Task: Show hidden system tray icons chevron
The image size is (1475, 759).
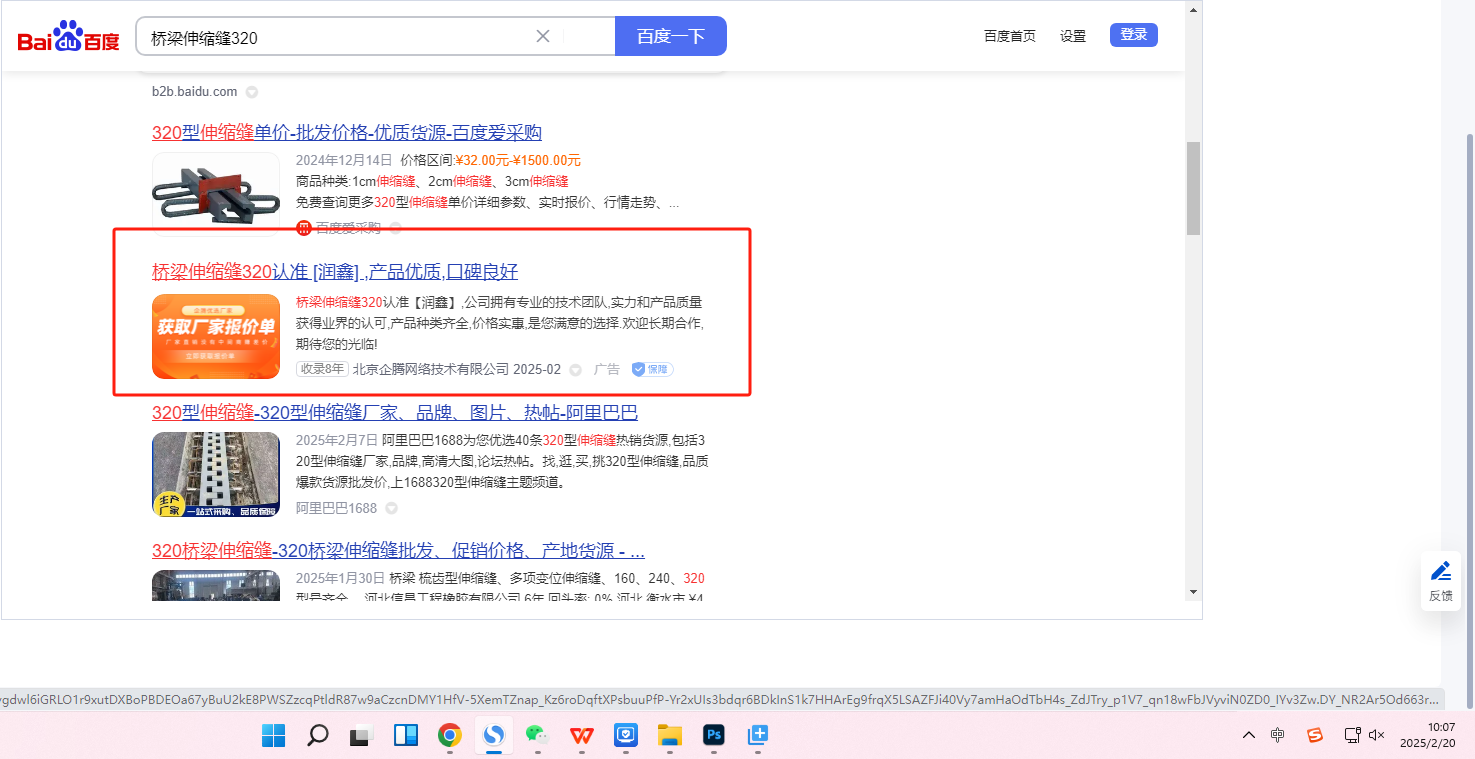Action: 1248,735
